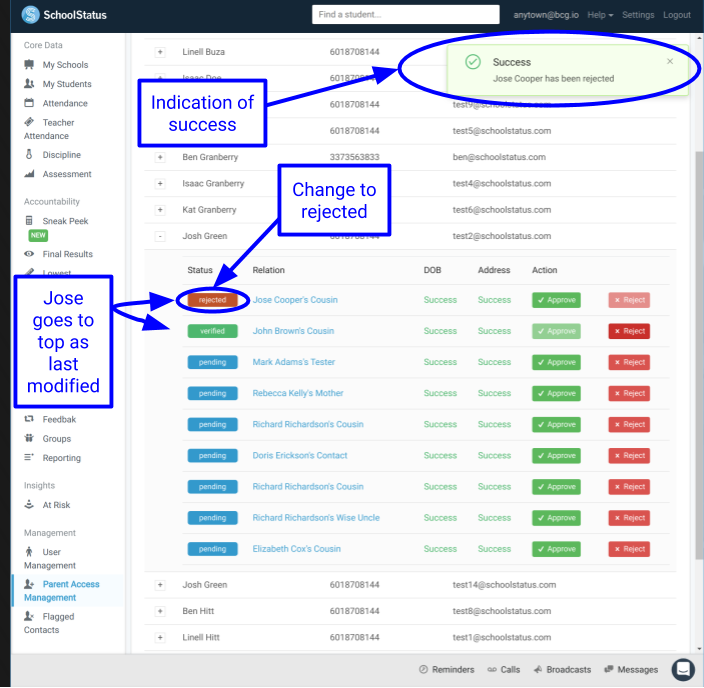The image size is (704, 688).
Task: Reject John Brown's Cousin request
Action: pos(629,331)
